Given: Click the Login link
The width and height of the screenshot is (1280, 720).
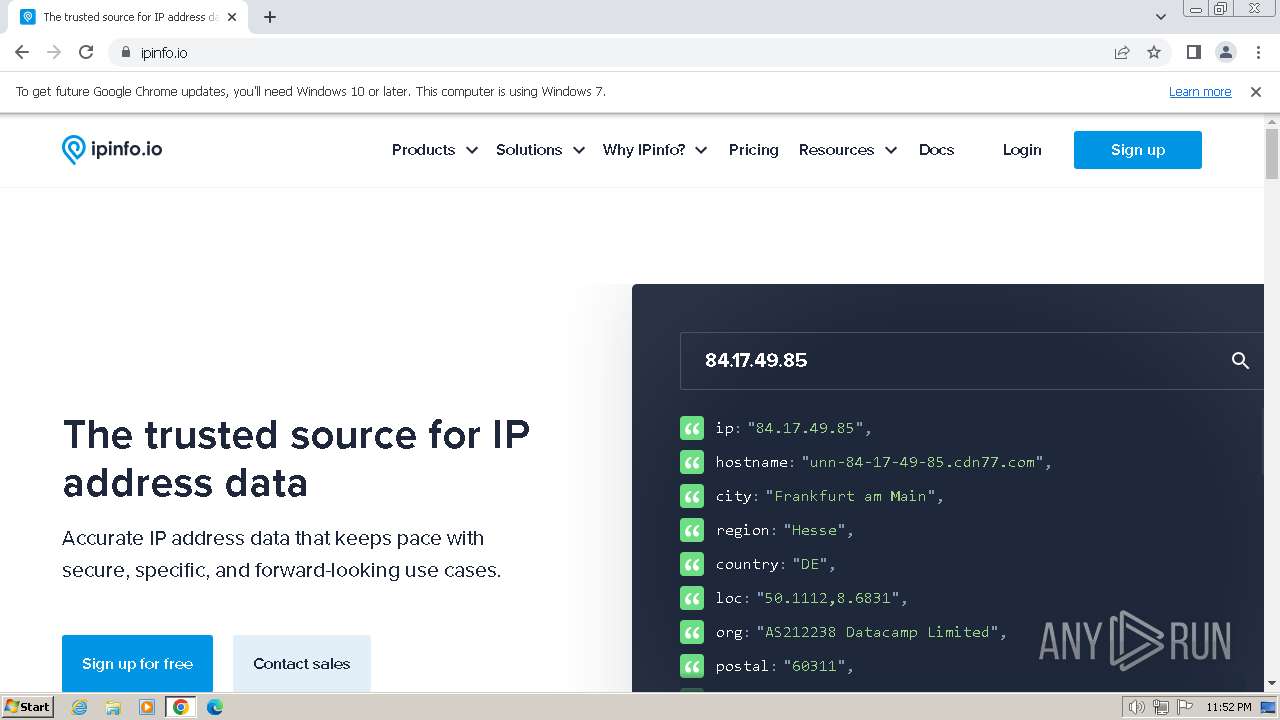Looking at the screenshot, I should 1022,150.
